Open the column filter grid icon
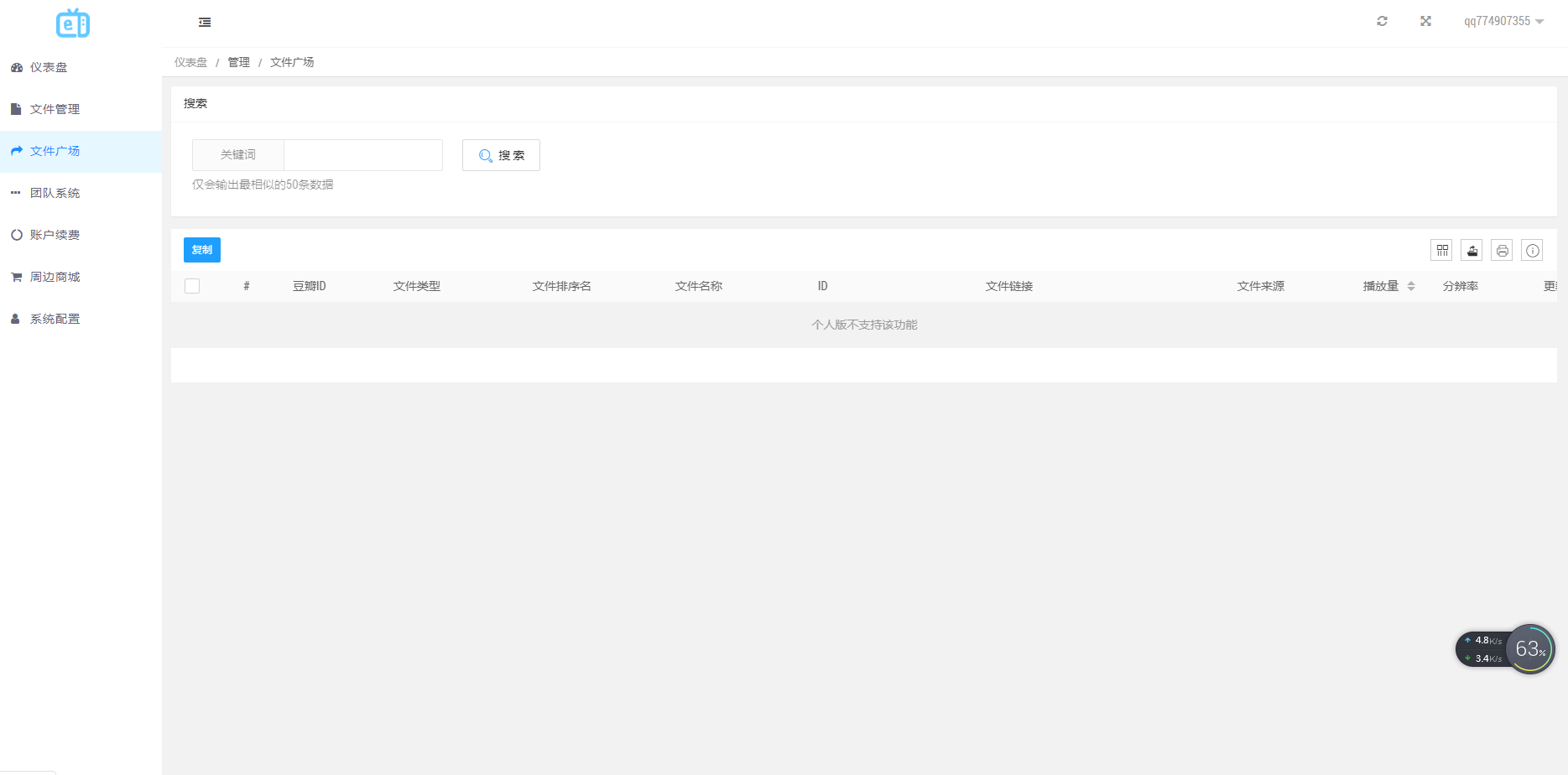This screenshot has height=775, width=1568. coord(1441,250)
